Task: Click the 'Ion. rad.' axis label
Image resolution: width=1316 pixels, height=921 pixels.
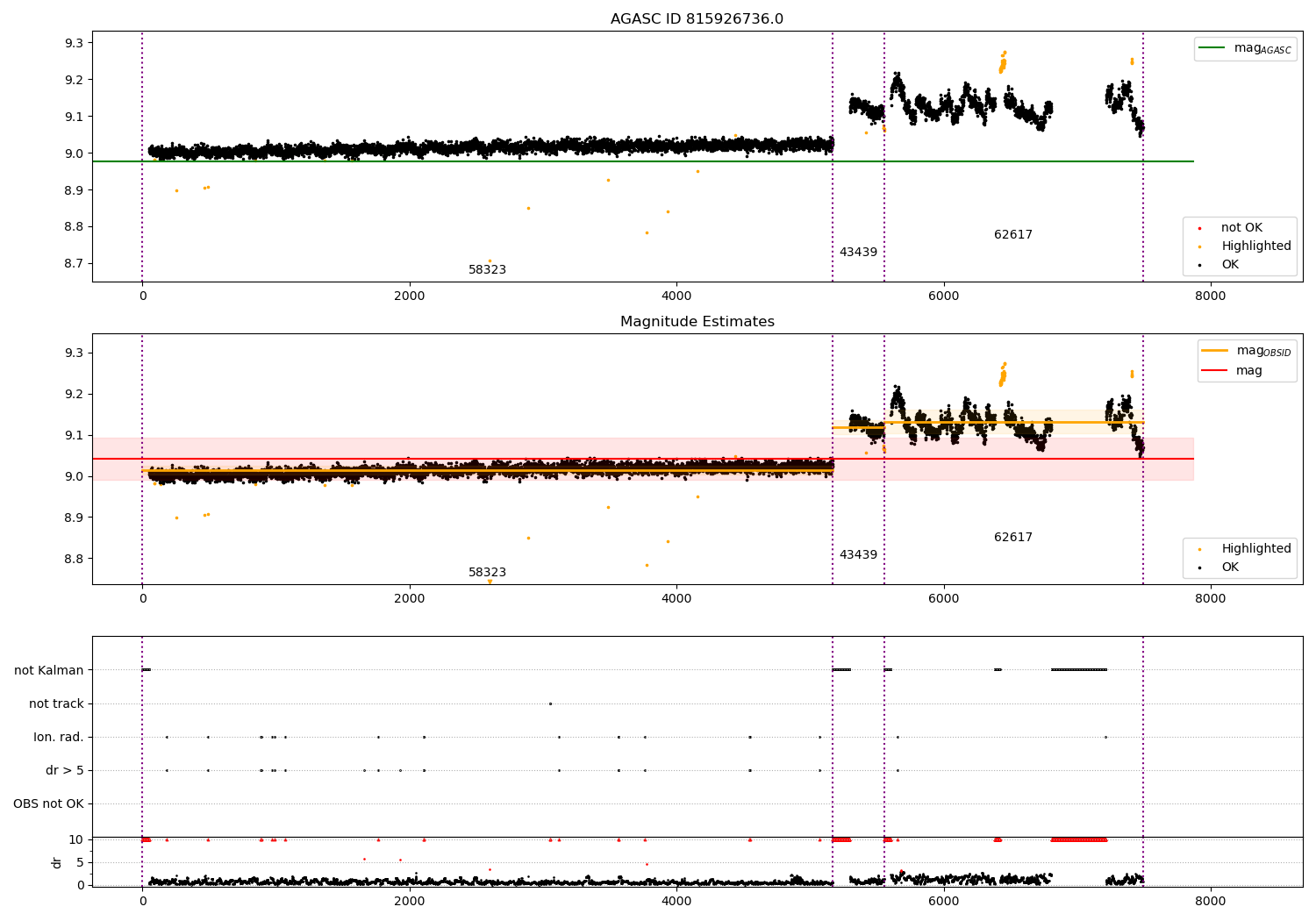Action: [x=59, y=738]
